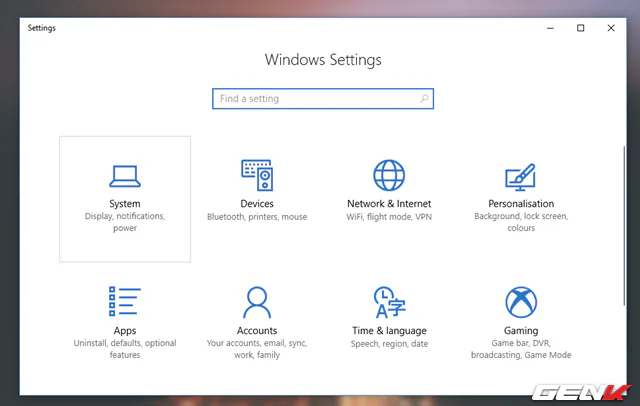The height and width of the screenshot is (406, 640).
Task: Close the Settings window
Action: pyautogui.click(x=611, y=28)
